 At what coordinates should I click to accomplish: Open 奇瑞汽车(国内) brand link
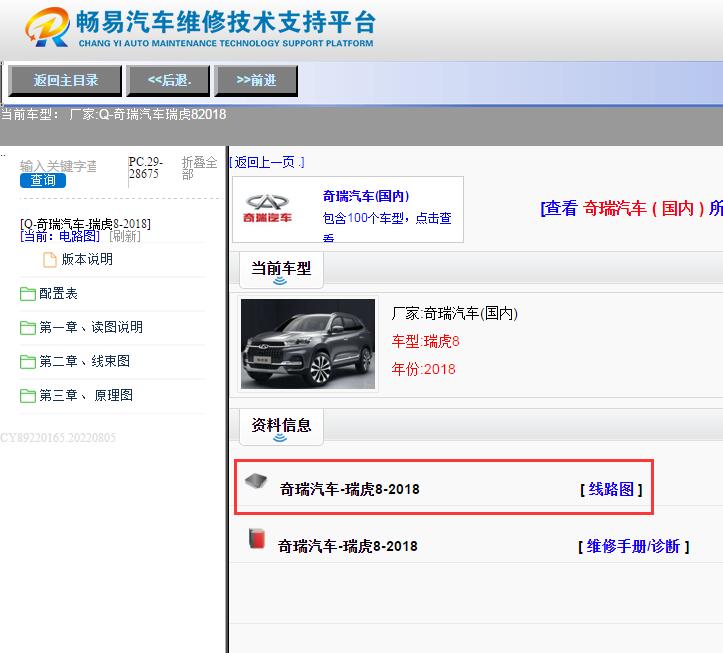pyautogui.click(x=366, y=196)
